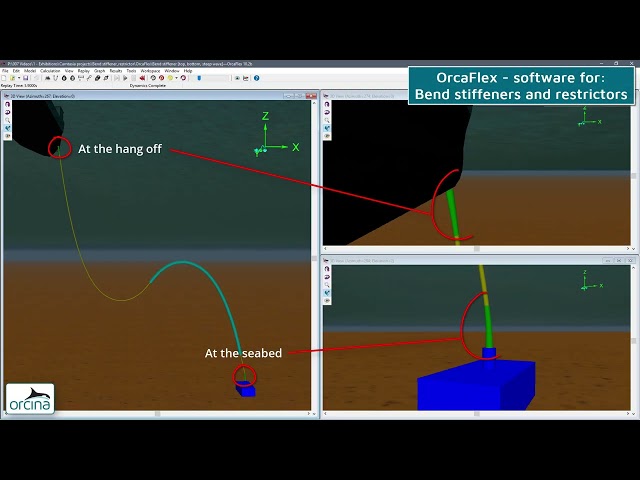Click the Start replay clock icon
The width and height of the screenshot is (640, 480).
(x=153, y=78)
